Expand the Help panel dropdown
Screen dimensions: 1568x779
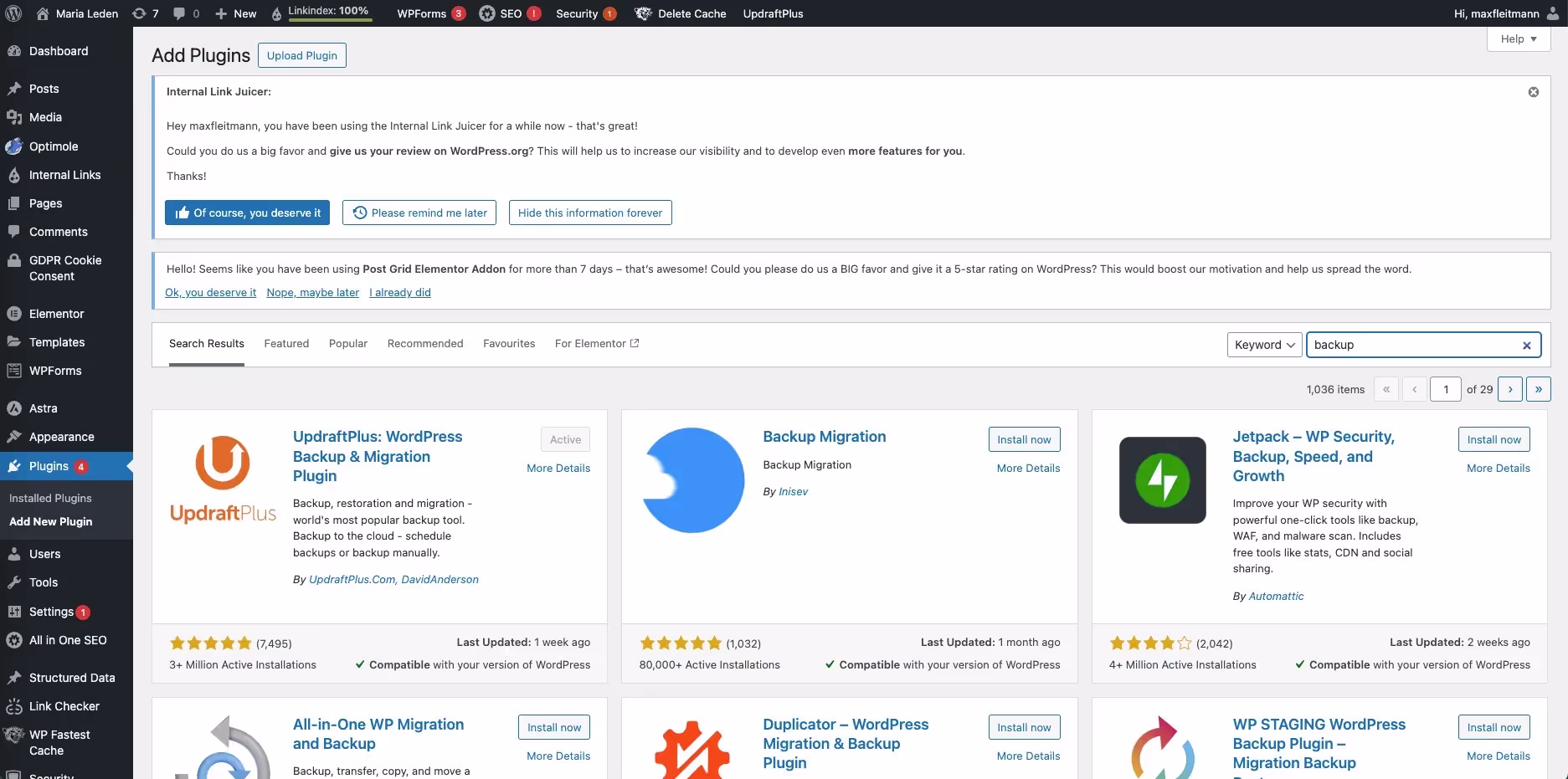point(1519,39)
